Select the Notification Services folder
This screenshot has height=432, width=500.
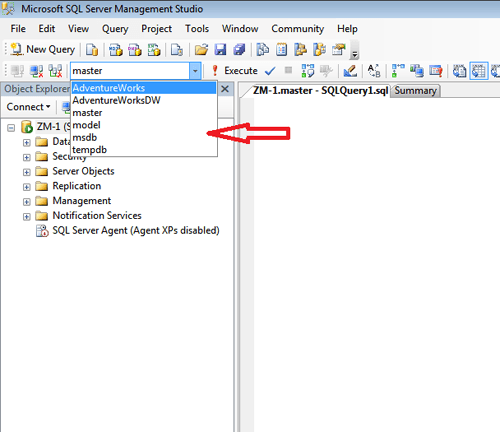(x=97, y=216)
